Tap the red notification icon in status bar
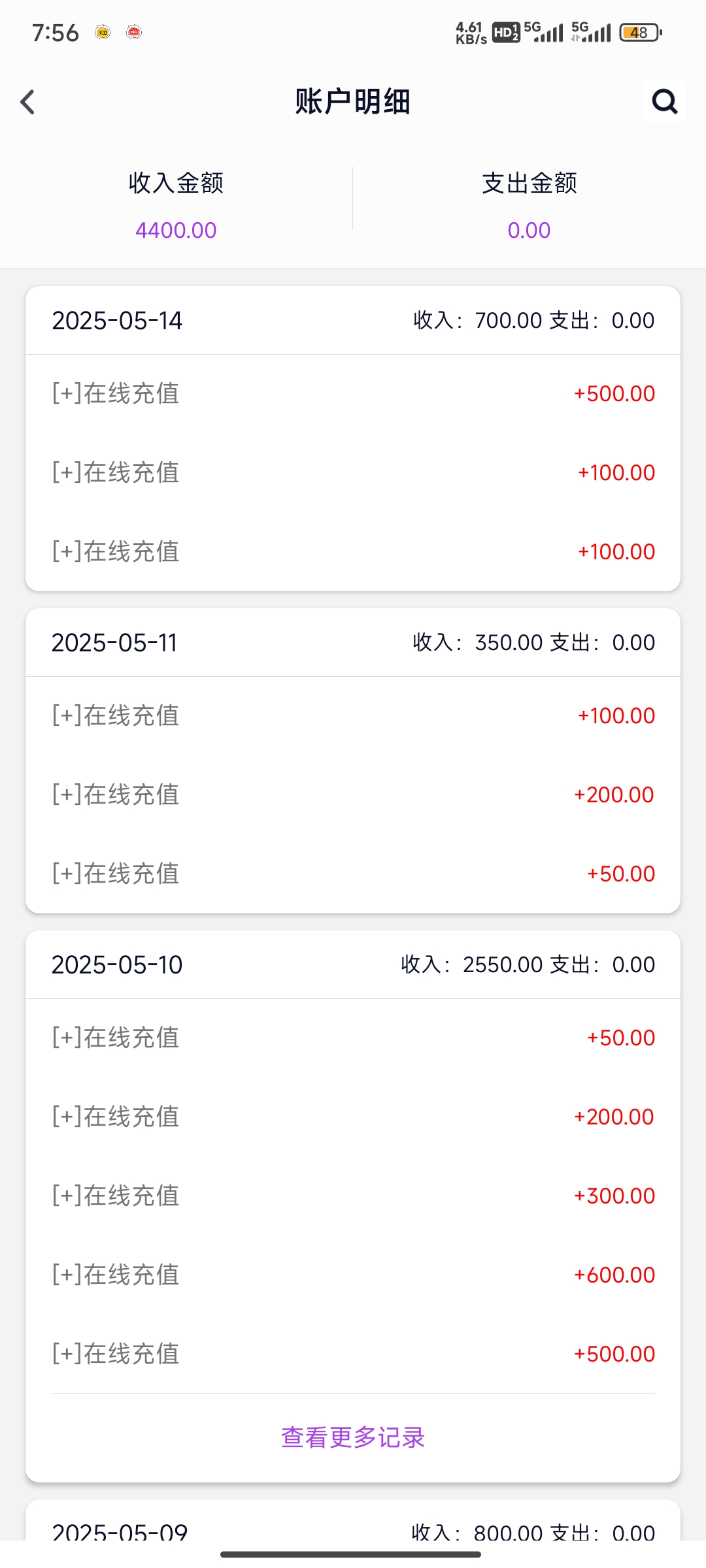 coord(134,32)
